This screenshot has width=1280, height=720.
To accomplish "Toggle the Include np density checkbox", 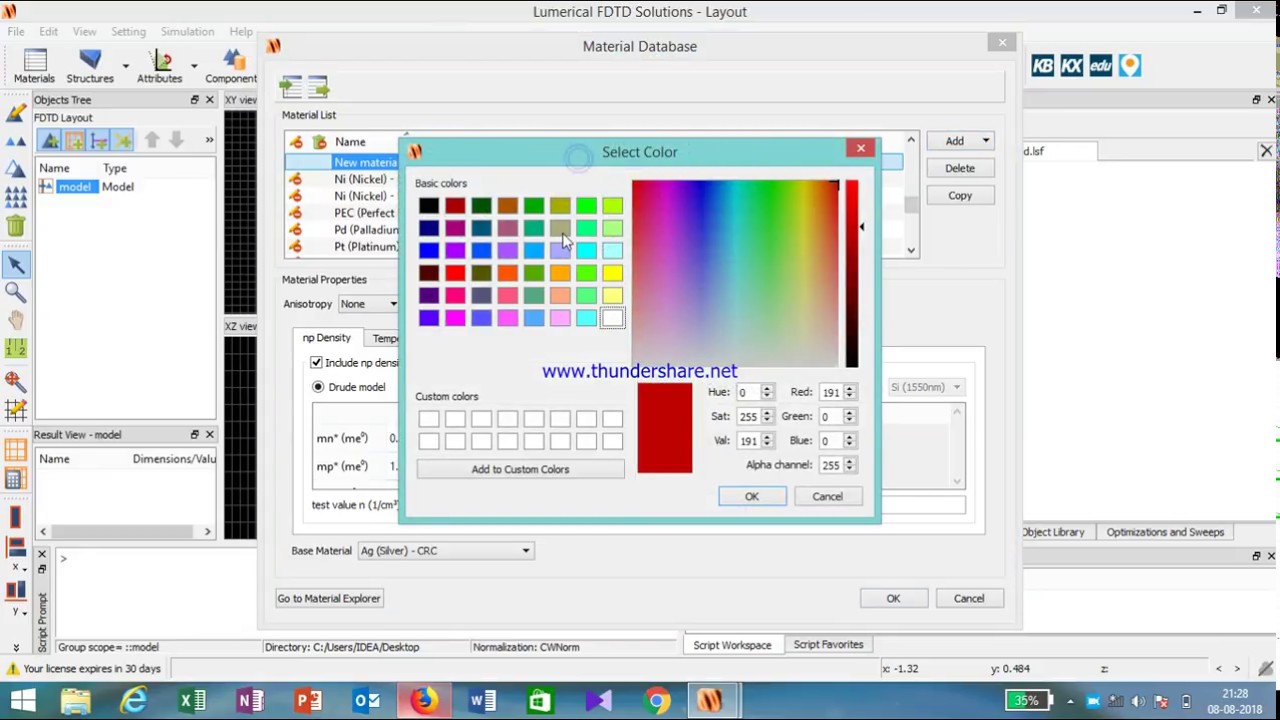I will click(x=317, y=362).
